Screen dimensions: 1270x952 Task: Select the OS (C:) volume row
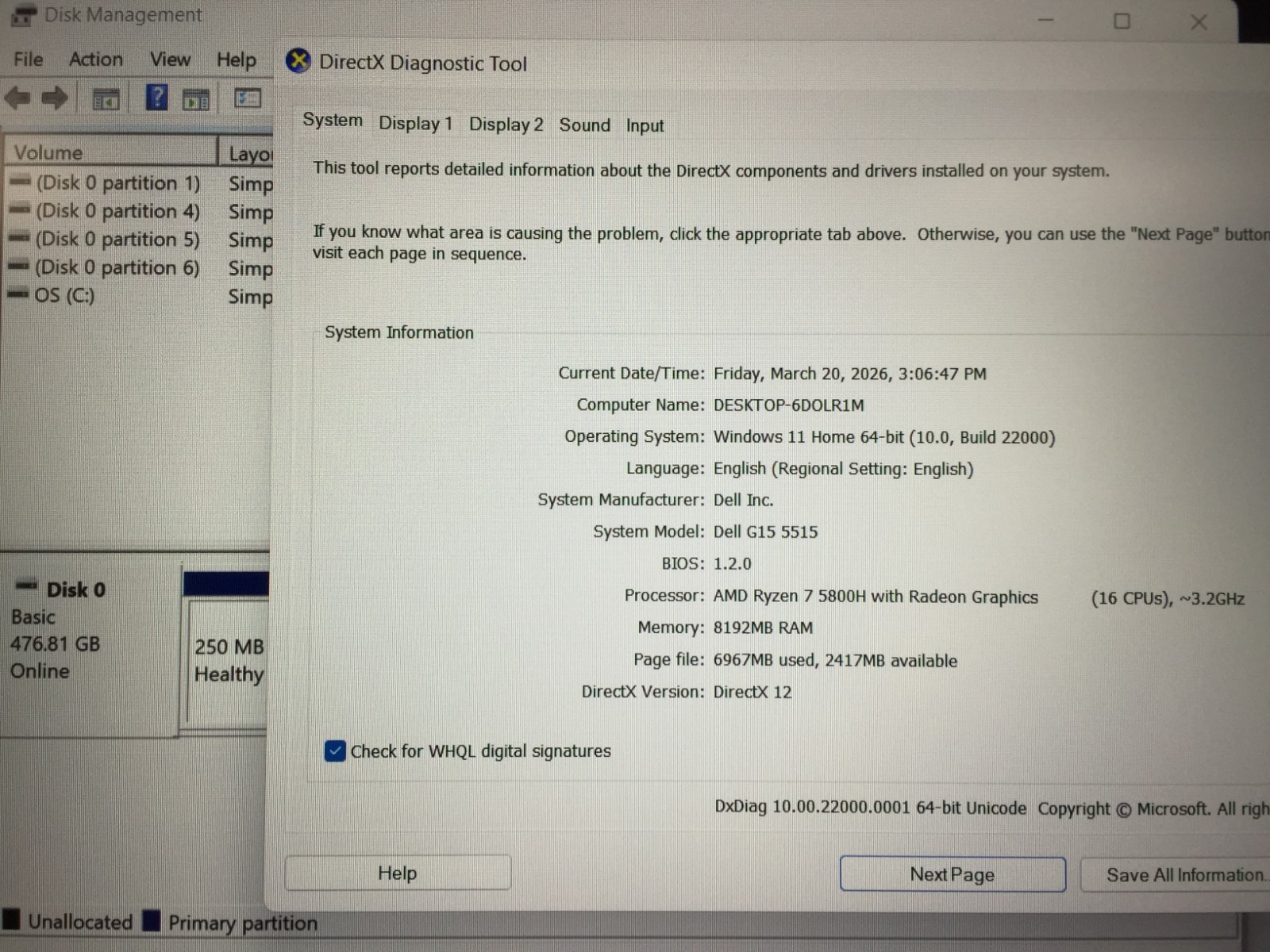pyautogui.click(x=139, y=296)
